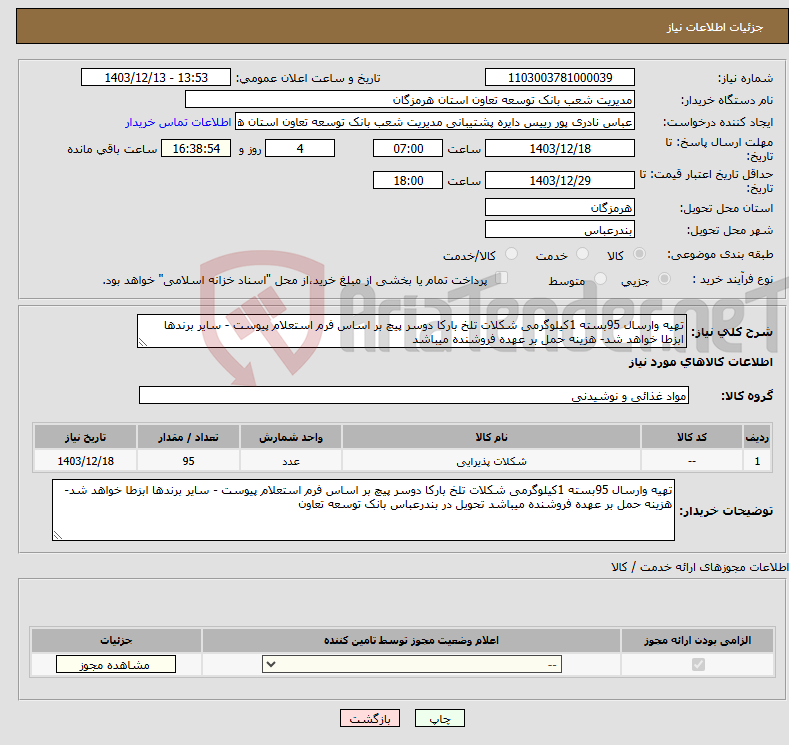Select the متوسط purchase type radio

coord(600,279)
